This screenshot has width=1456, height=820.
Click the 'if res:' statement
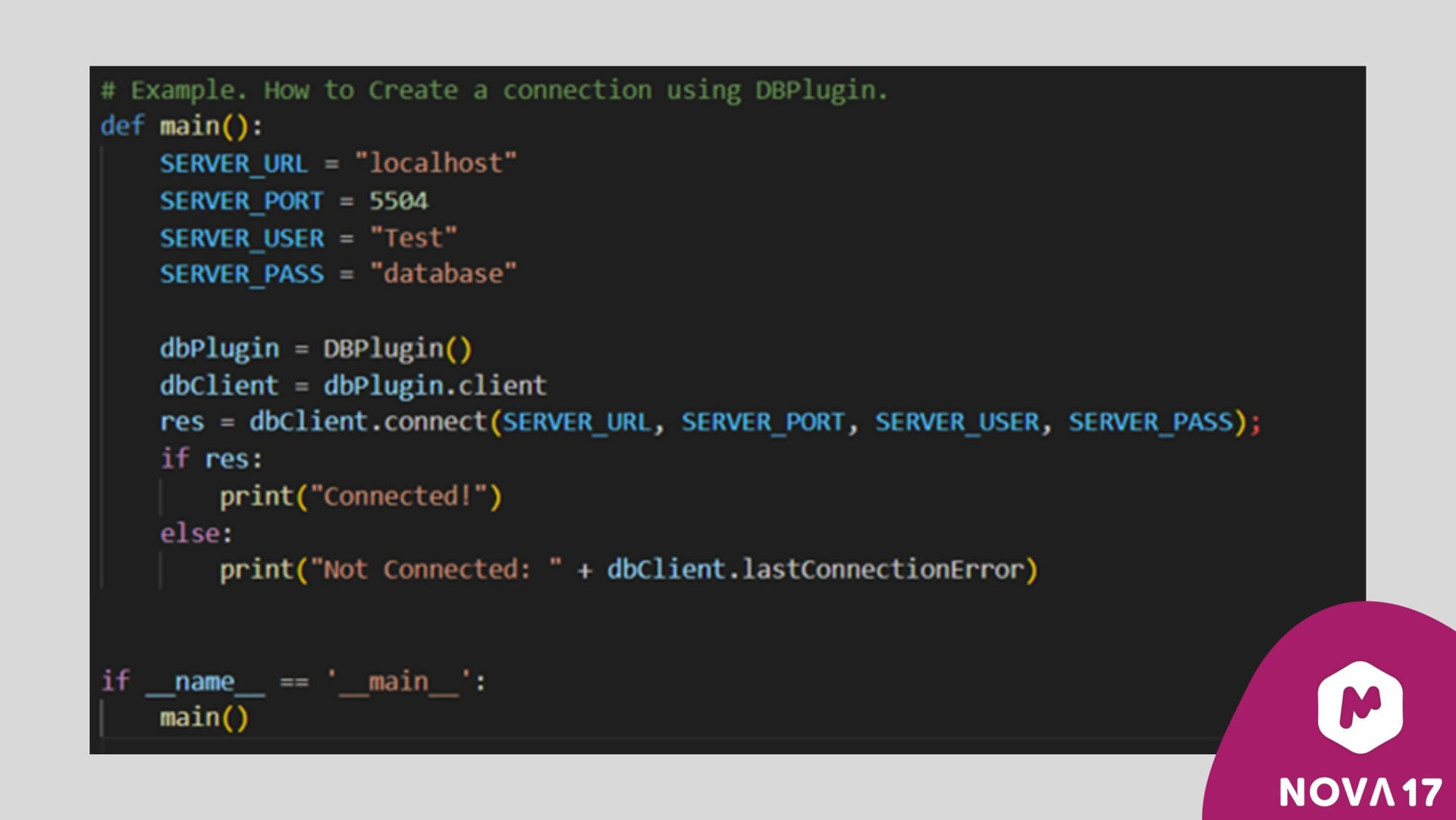211,459
